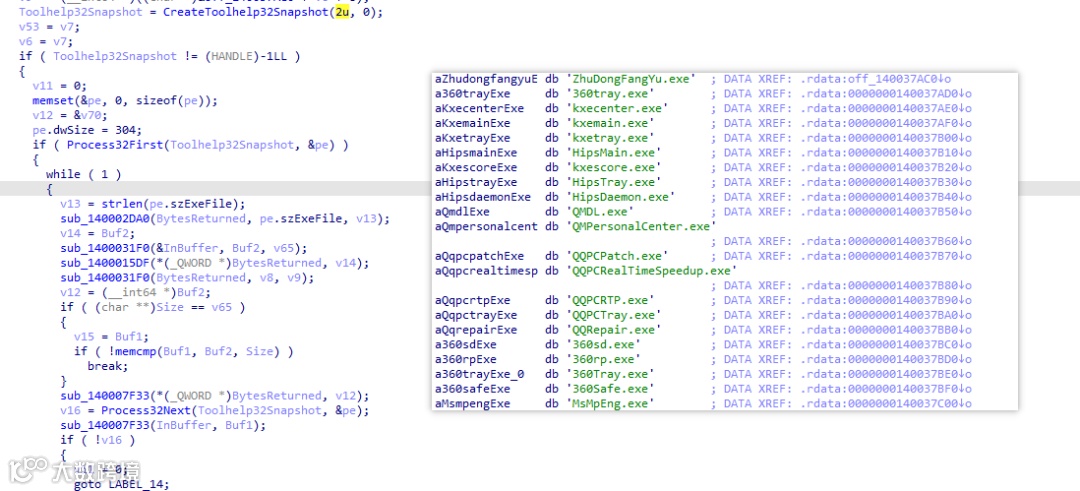The image size is (1080, 491).
Task: Click the 'ZhuDongFangYu.exe' string
Action: point(630,79)
